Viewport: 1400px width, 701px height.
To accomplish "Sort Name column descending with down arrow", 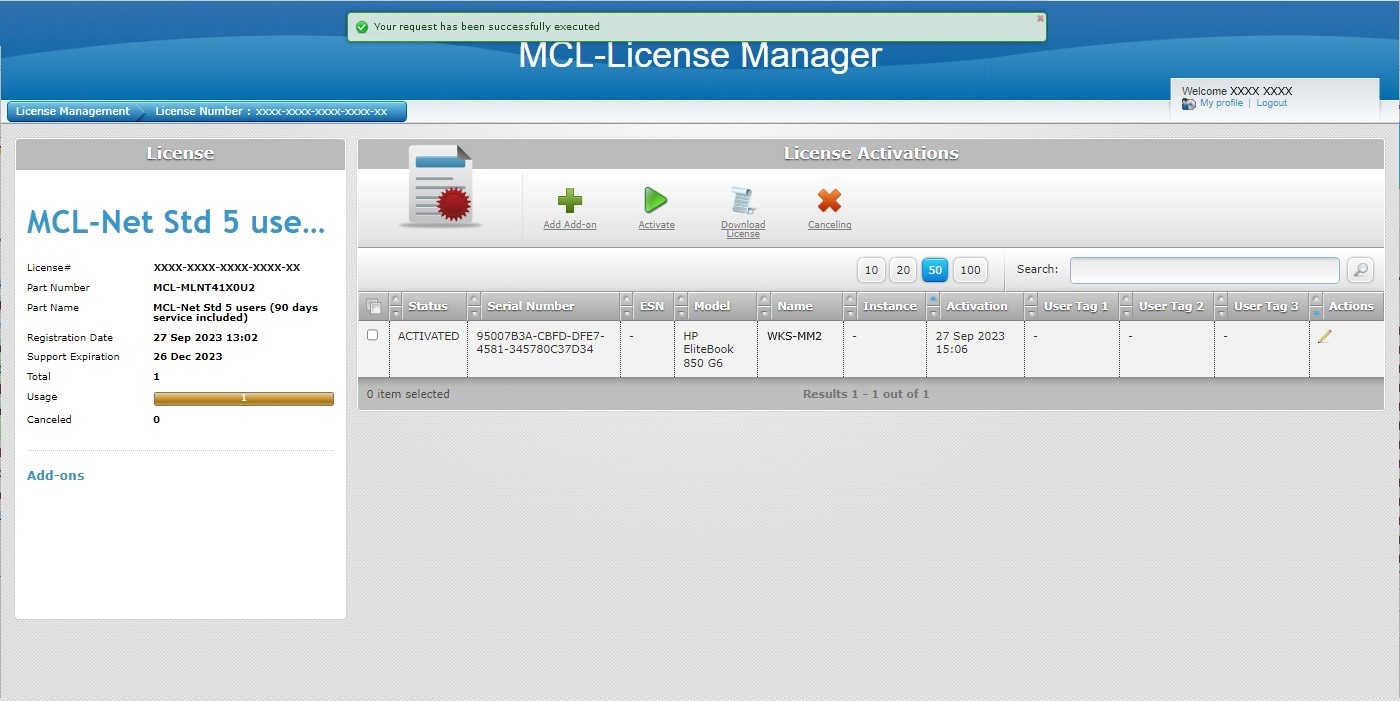I will pos(764,313).
